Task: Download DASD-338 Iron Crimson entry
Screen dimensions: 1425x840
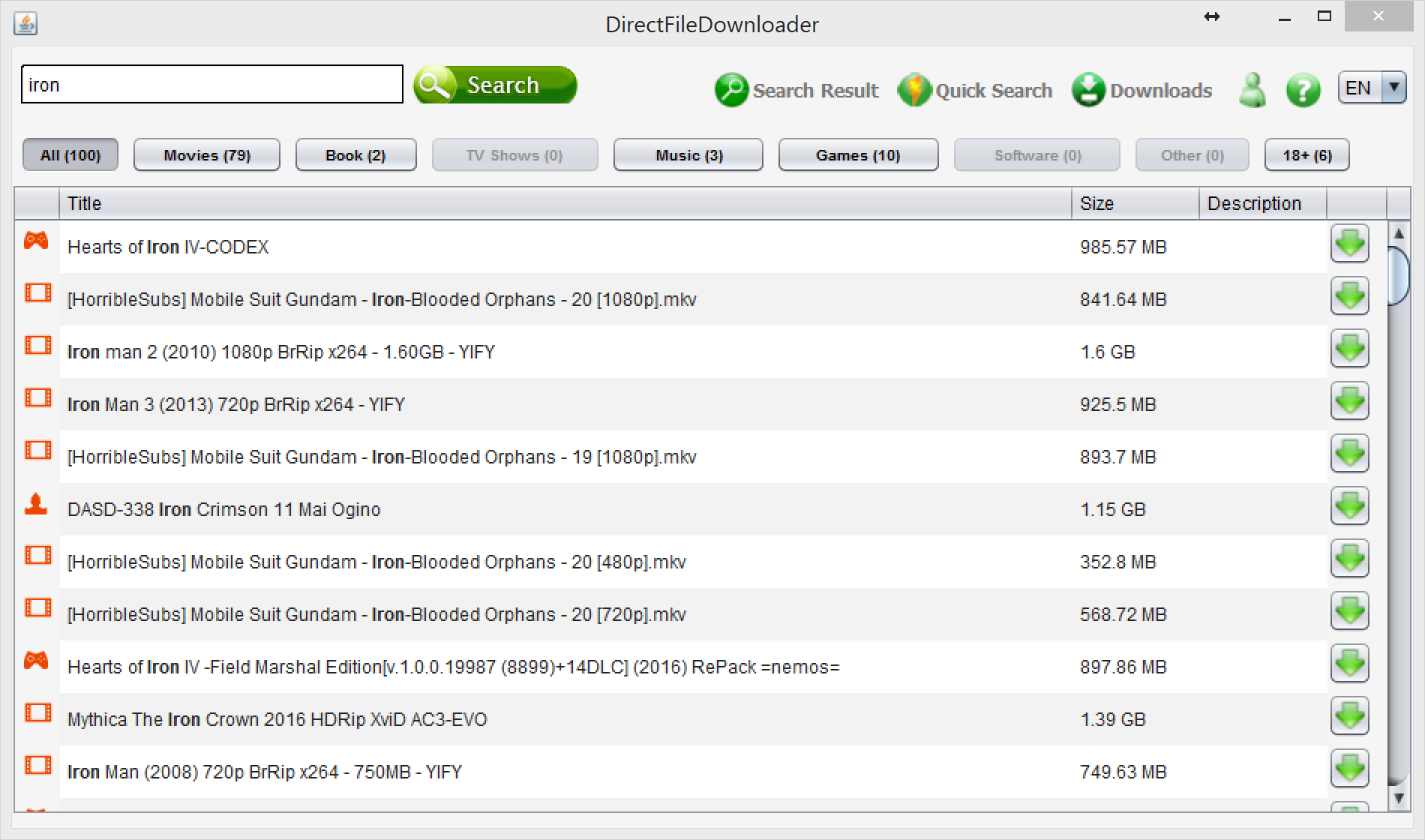Action: tap(1350, 506)
